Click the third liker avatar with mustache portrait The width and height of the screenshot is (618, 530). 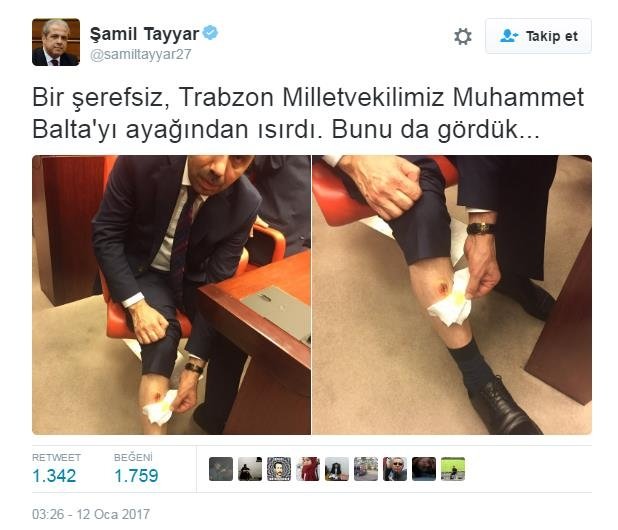coord(279,469)
